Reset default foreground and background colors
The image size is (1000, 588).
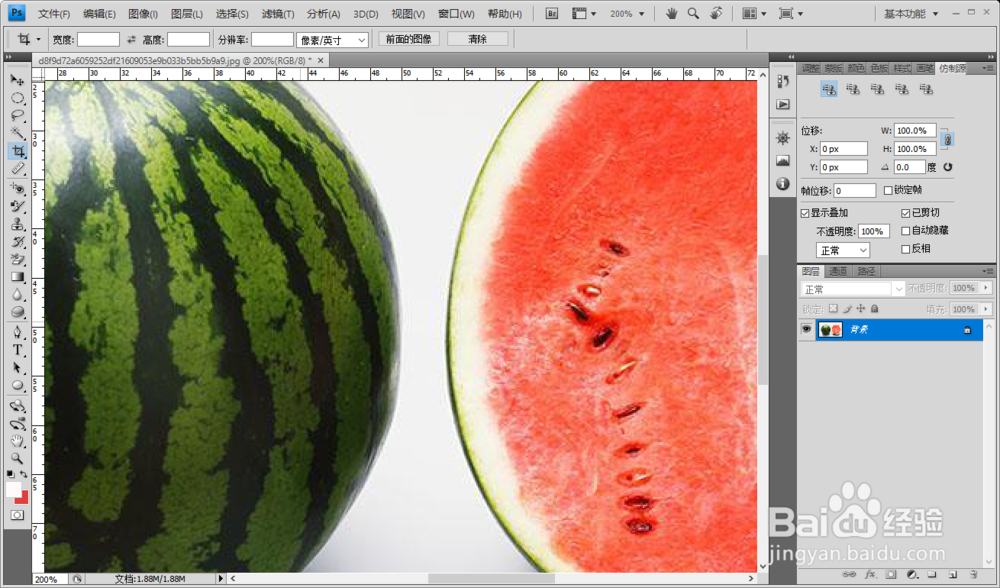(x=10, y=474)
